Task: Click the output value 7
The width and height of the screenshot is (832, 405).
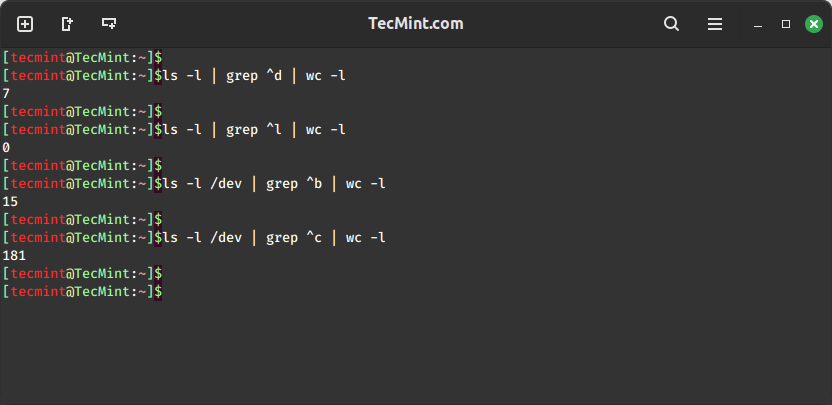Action: tap(6, 94)
